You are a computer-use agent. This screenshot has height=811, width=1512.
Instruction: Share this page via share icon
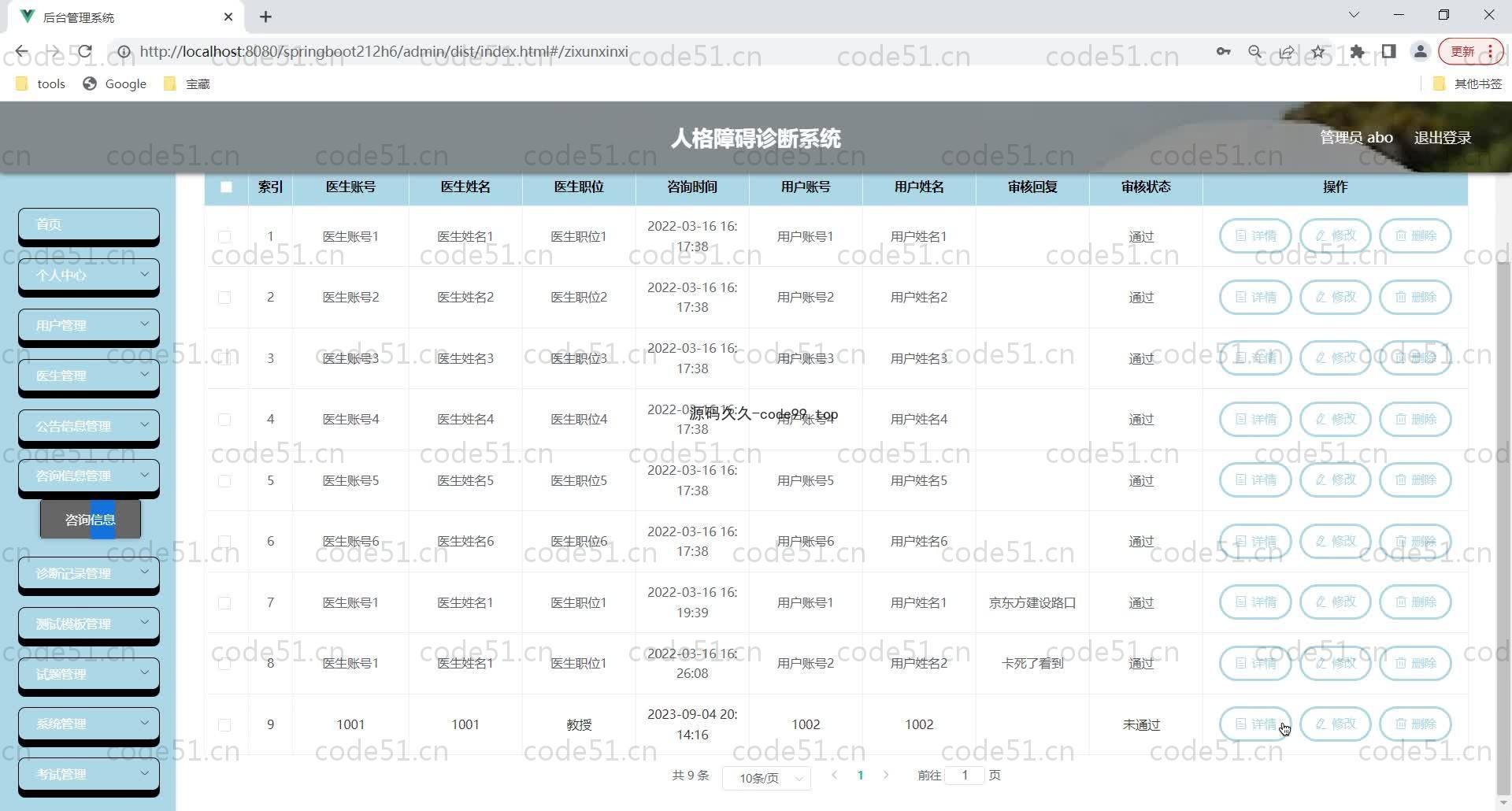click(x=1287, y=52)
